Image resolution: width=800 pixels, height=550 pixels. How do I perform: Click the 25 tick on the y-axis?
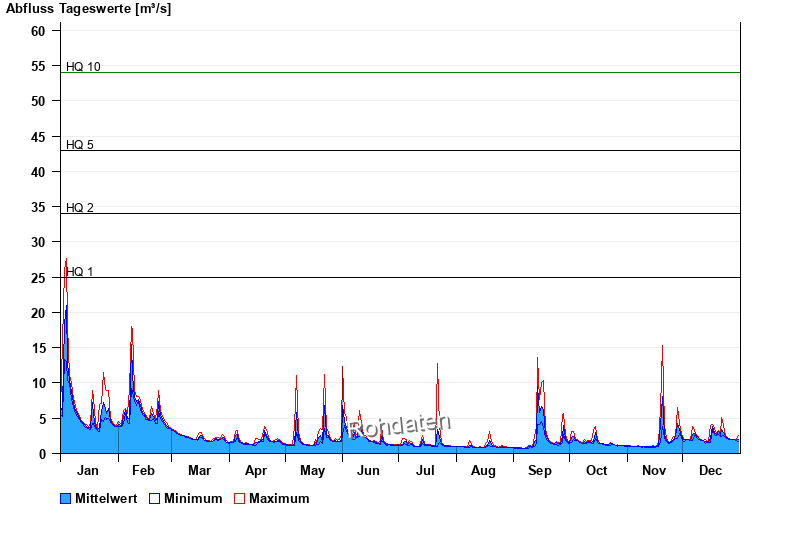pyautogui.click(x=38, y=278)
